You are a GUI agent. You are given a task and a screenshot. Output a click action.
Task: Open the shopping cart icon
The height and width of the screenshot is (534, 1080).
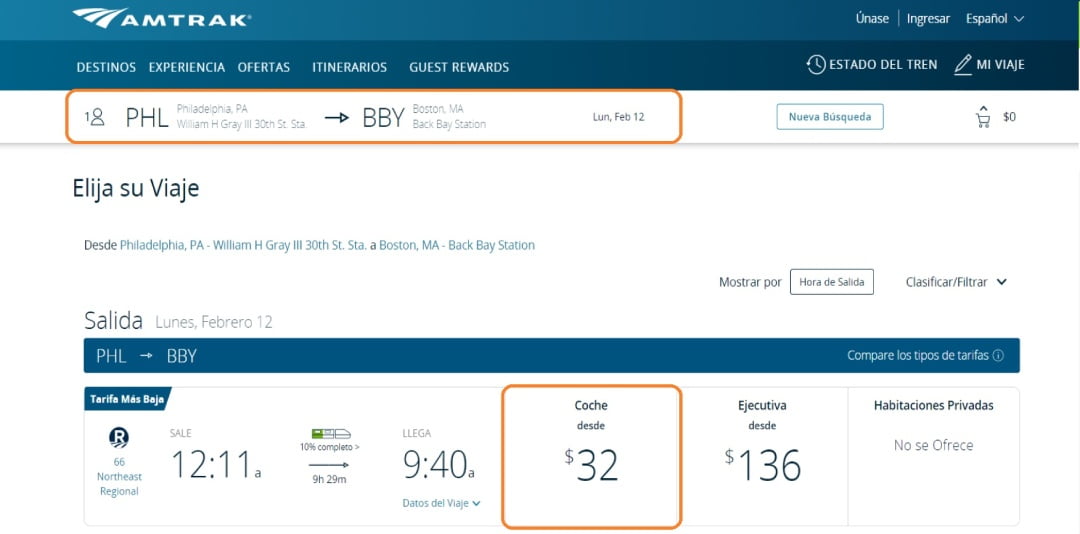coord(983,121)
